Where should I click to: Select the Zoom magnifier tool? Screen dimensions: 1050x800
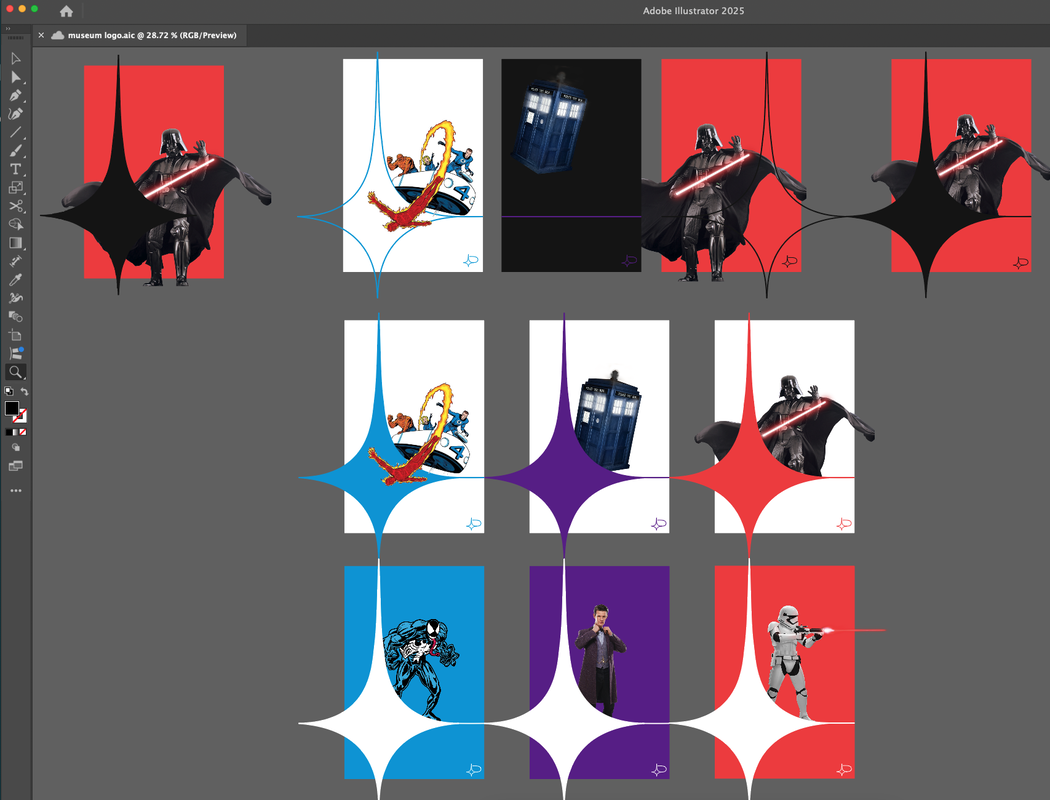15,372
